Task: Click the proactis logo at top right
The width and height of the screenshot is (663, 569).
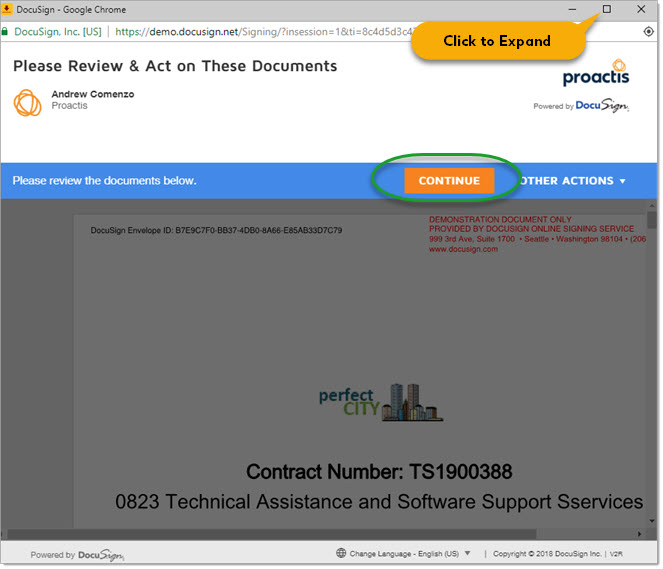Action: pos(596,73)
